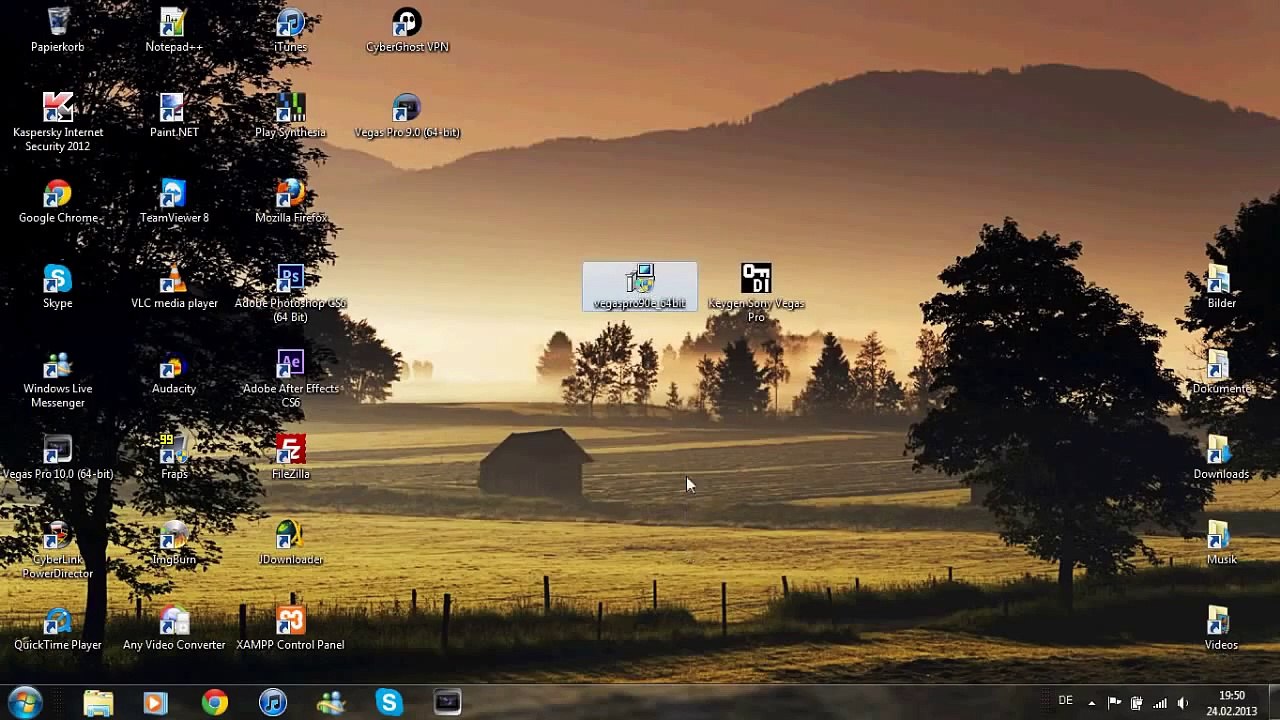Launch Windows Media Player from the taskbar
This screenshot has width=1280, height=720.
click(x=156, y=703)
